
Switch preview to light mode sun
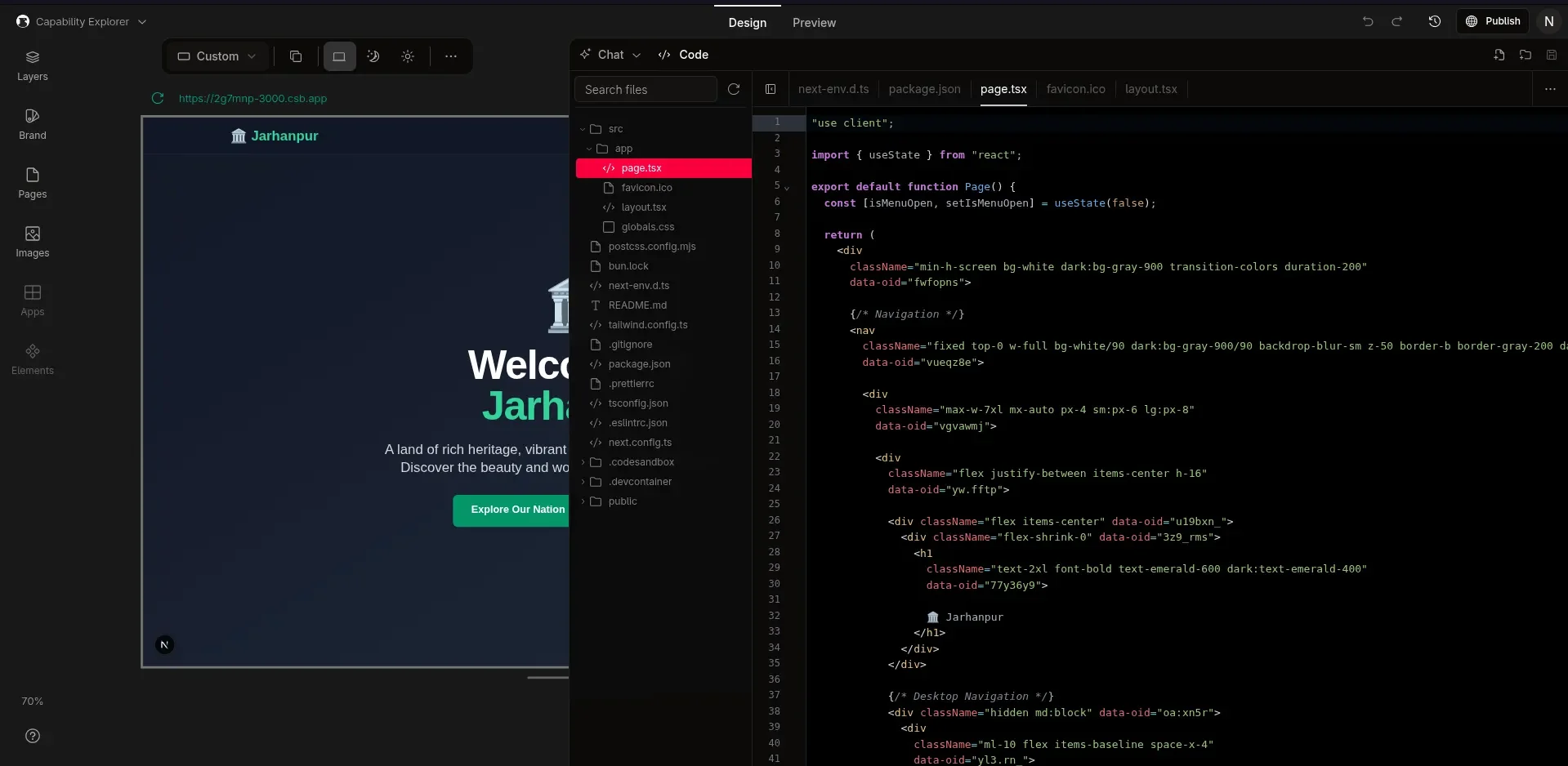[408, 56]
